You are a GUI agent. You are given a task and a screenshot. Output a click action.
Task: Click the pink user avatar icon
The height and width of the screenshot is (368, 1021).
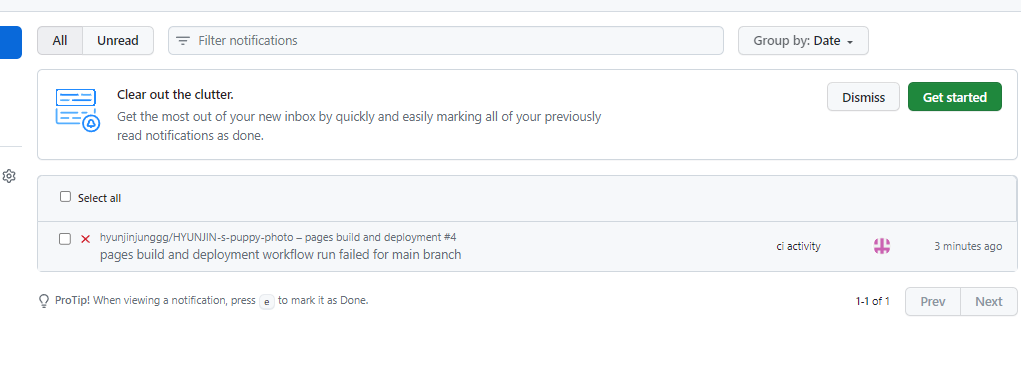pyautogui.click(x=882, y=246)
